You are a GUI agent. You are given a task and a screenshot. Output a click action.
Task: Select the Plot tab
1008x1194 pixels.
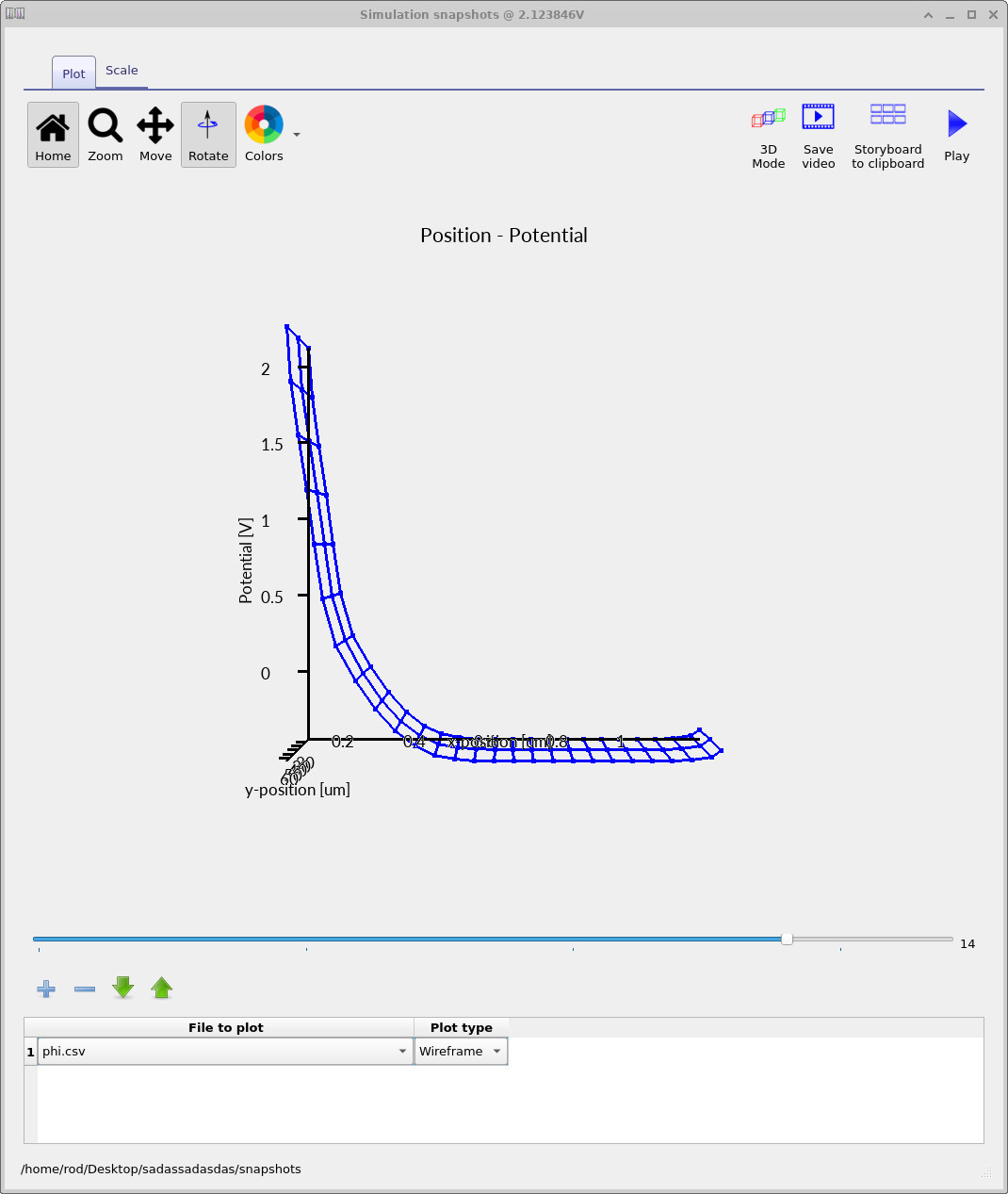(x=73, y=73)
